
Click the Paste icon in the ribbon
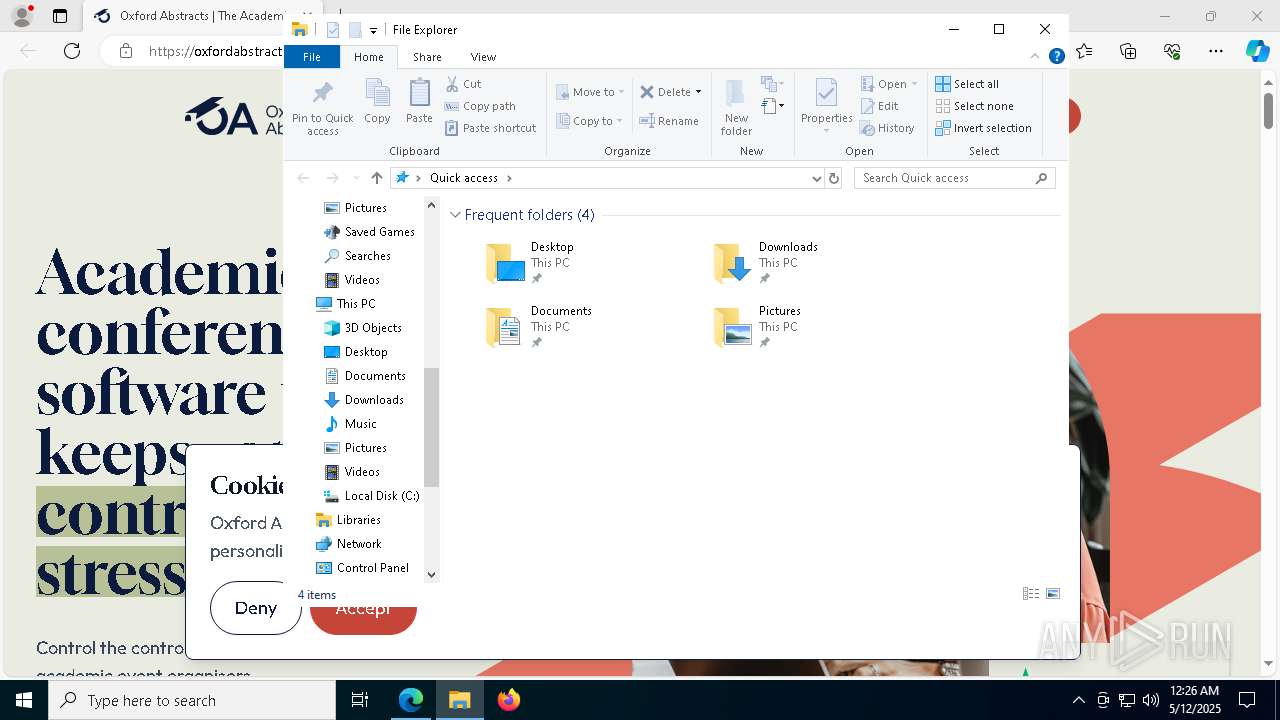coord(419,94)
